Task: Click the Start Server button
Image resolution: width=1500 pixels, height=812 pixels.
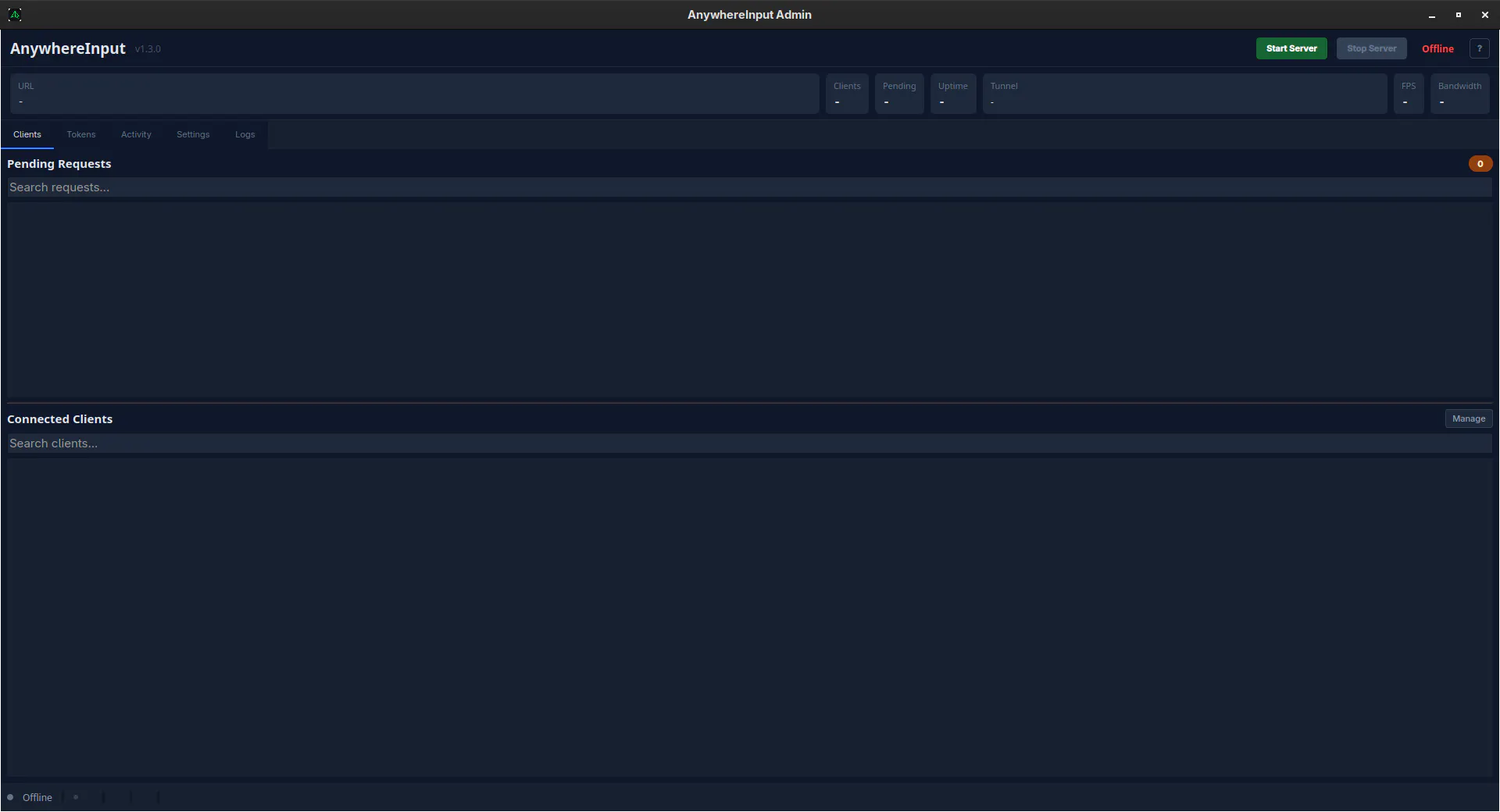Action: tap(1291, 48)
